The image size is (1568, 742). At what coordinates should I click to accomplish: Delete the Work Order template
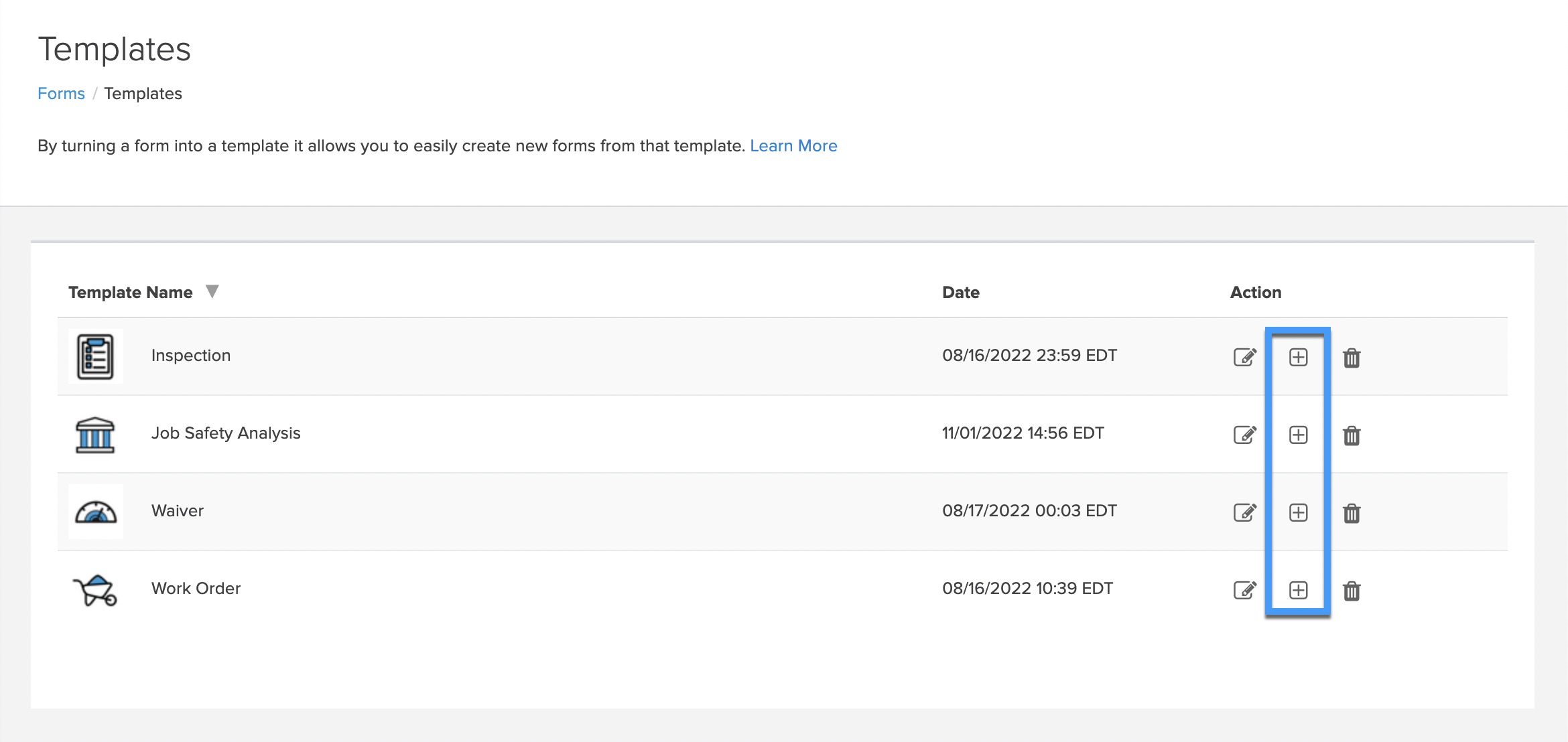tap(1352, 590)
